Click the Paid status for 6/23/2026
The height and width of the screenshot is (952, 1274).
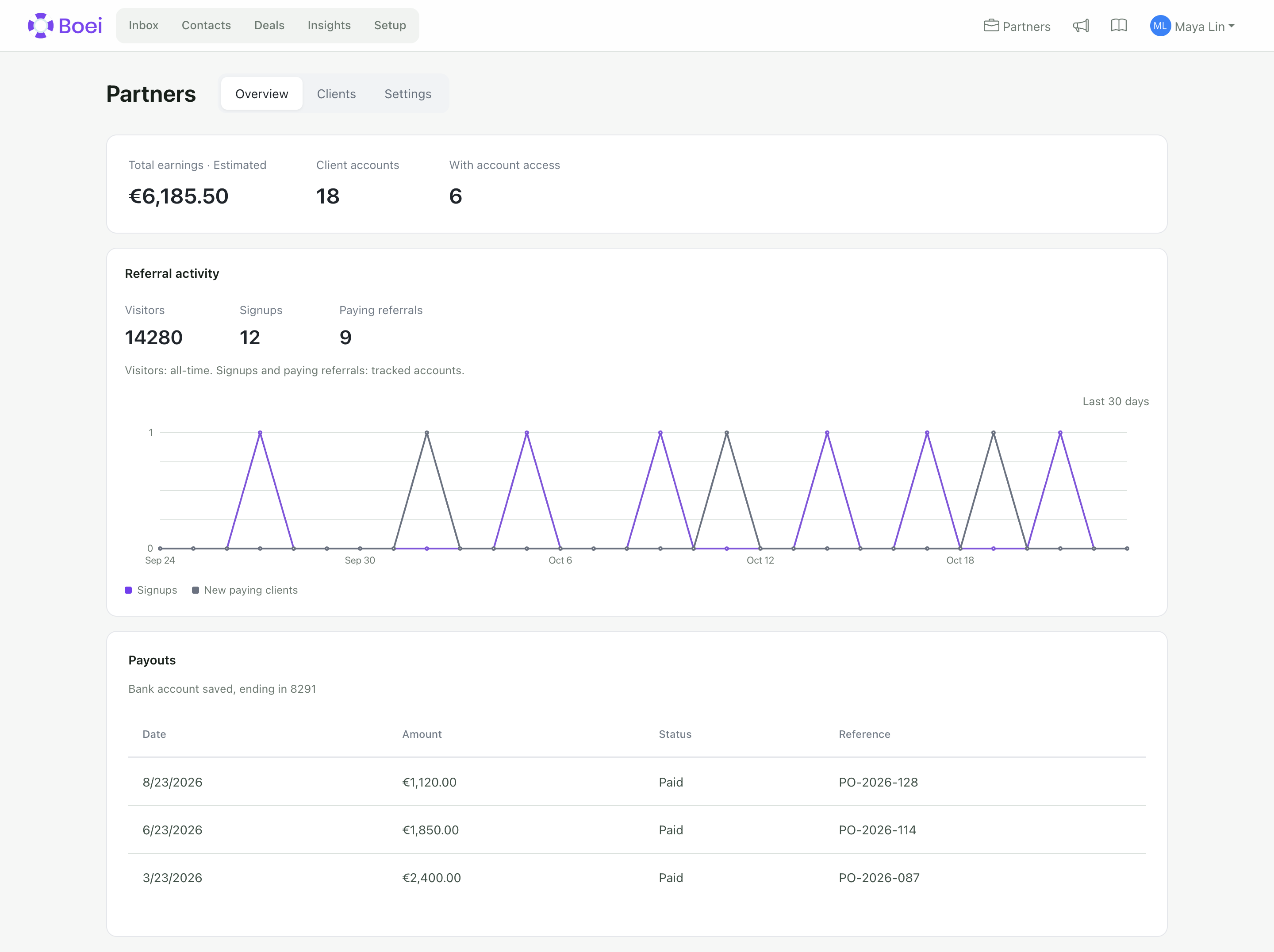[671, 830]
